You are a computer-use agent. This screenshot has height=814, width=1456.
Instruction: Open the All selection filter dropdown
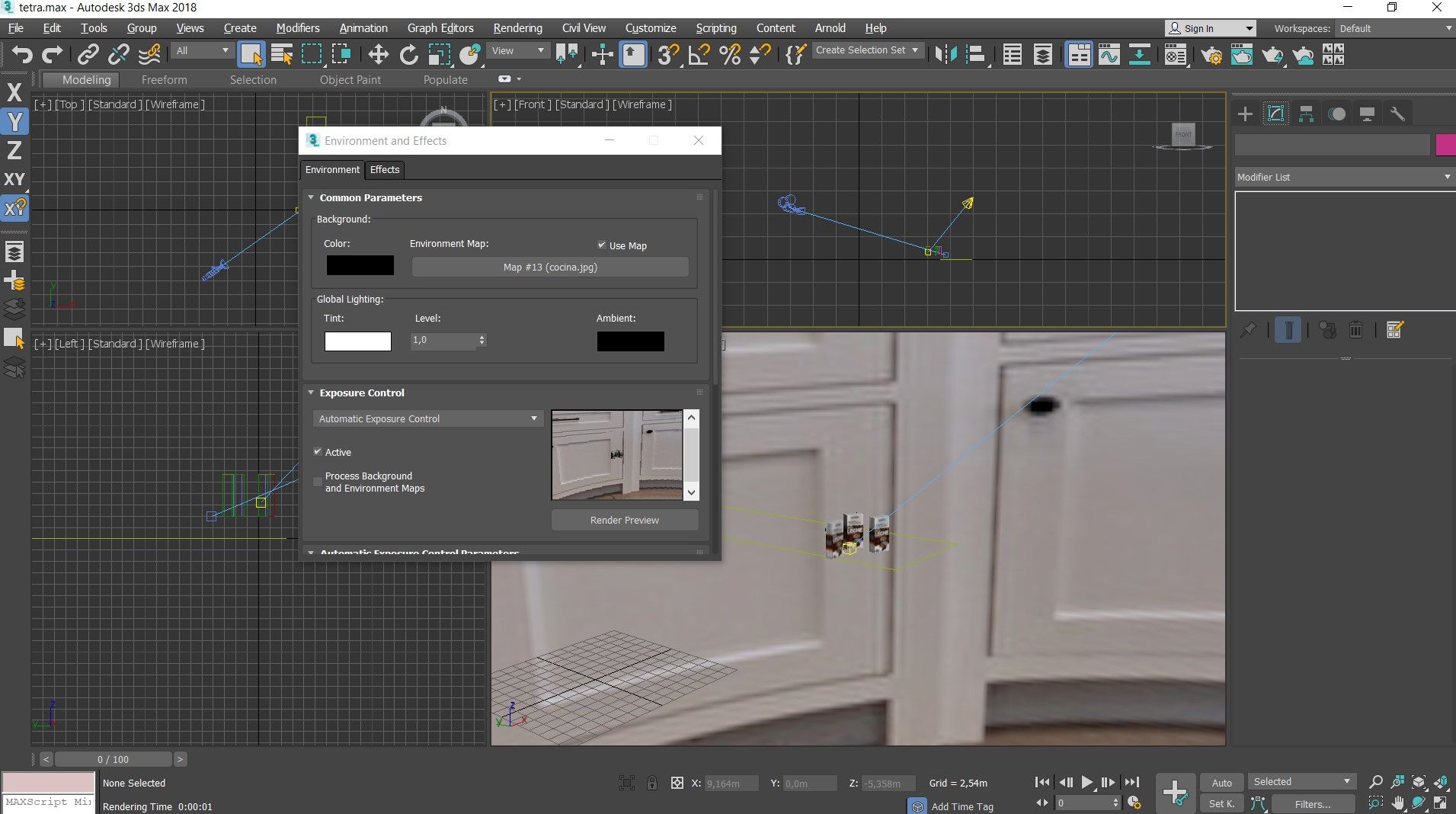point(202,50)
